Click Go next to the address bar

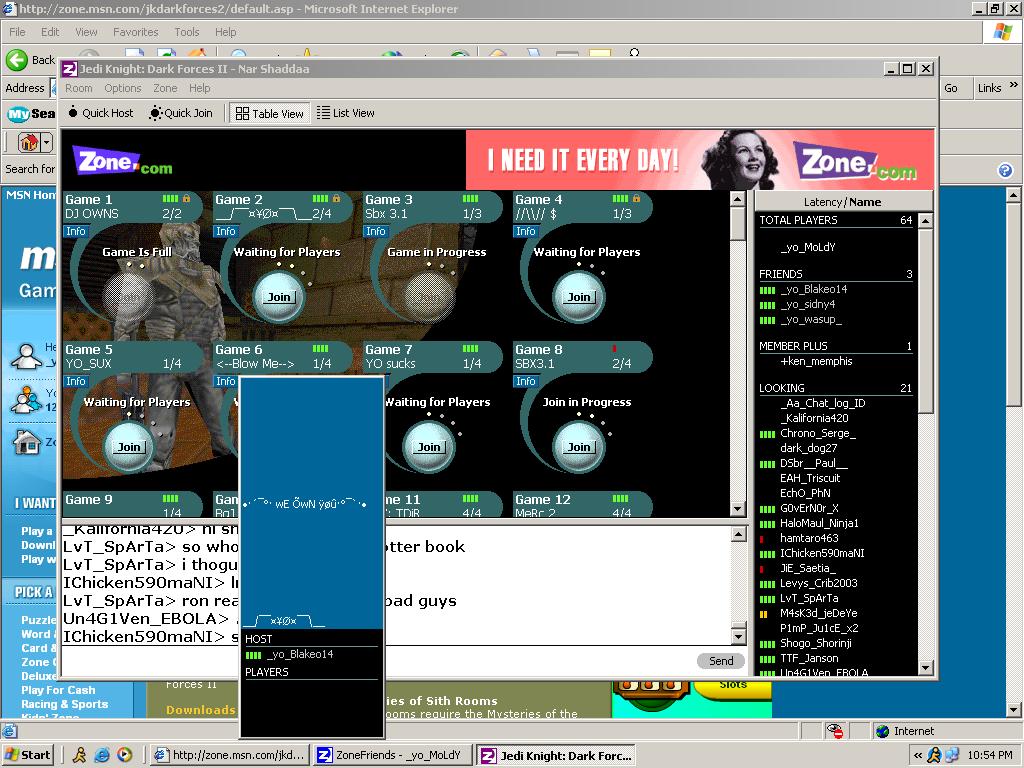point(951,88)
